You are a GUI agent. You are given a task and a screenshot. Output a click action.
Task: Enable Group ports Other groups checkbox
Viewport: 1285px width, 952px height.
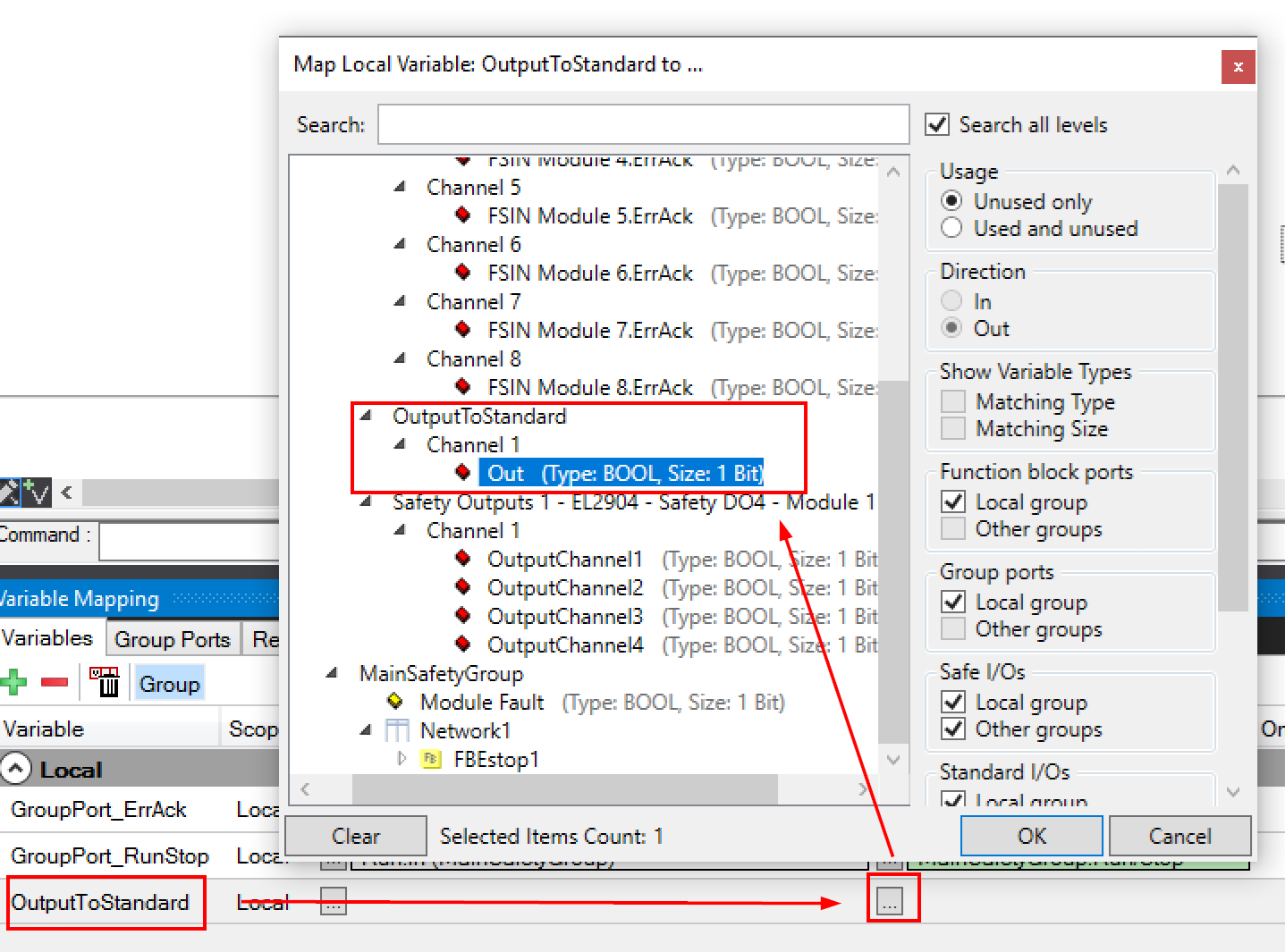(x=953, y=628)
